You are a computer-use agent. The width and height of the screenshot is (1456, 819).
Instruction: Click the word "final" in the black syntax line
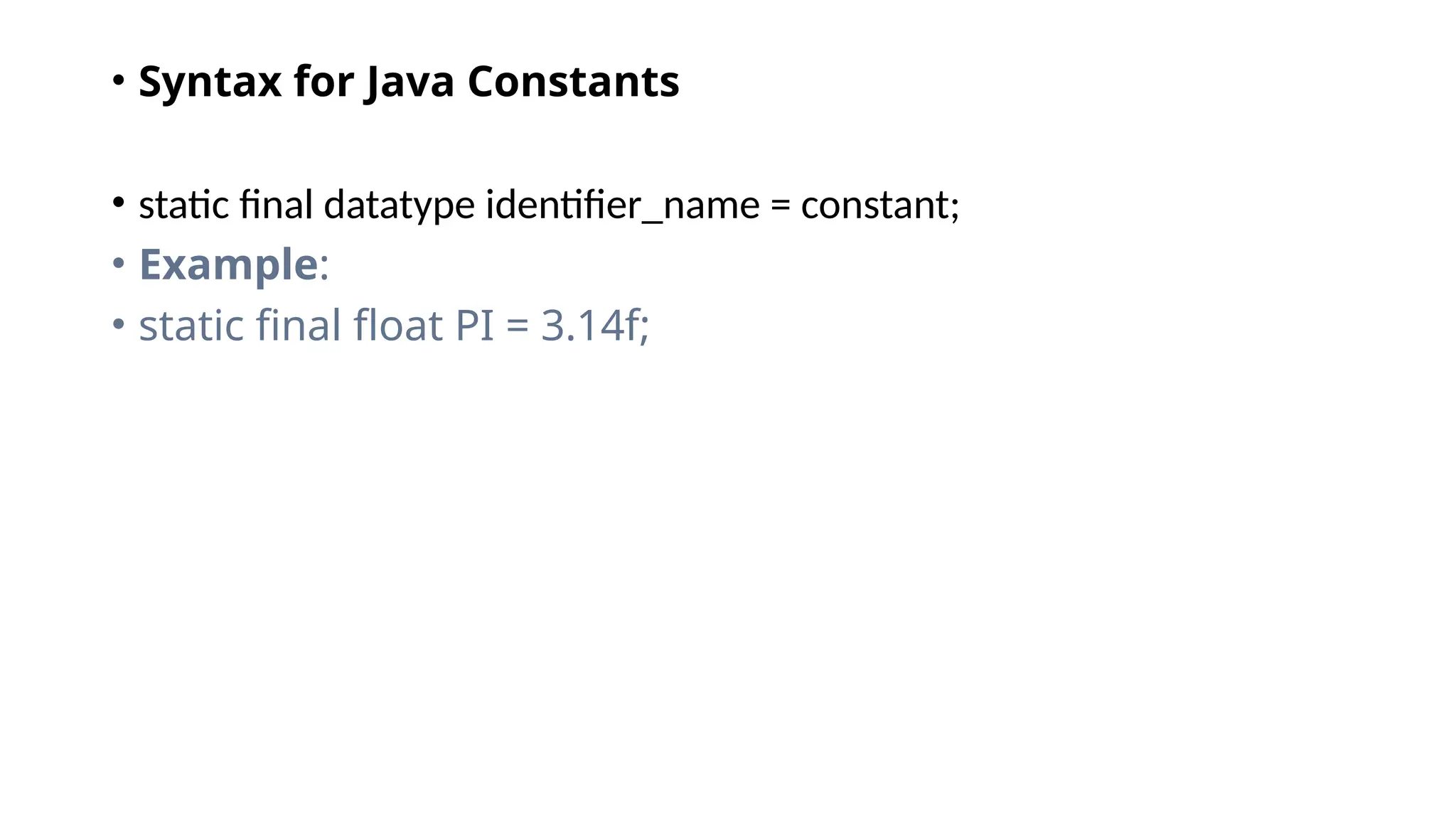[x=277, y=205]
